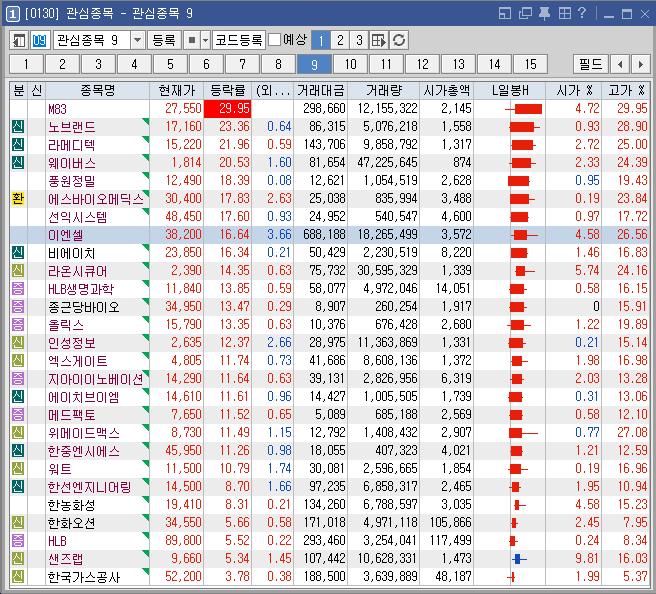This screenshot has height=594, width=656.
Task: Click the yellow 환 badge on 에스바이오메딕스 row
Action: [18, 198]
